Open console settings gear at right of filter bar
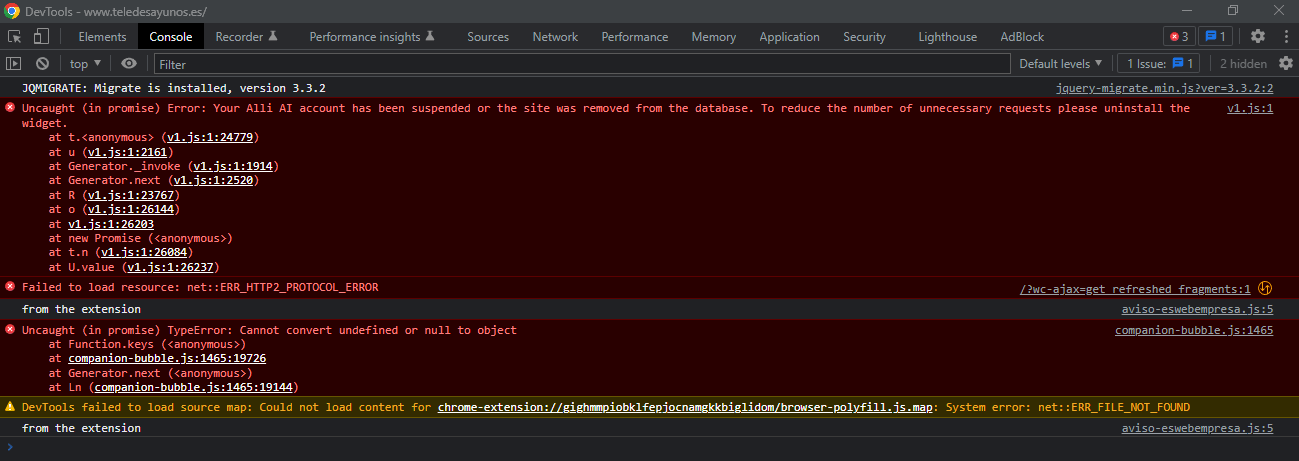The image size is (1299, 461). pos(1285,63)
